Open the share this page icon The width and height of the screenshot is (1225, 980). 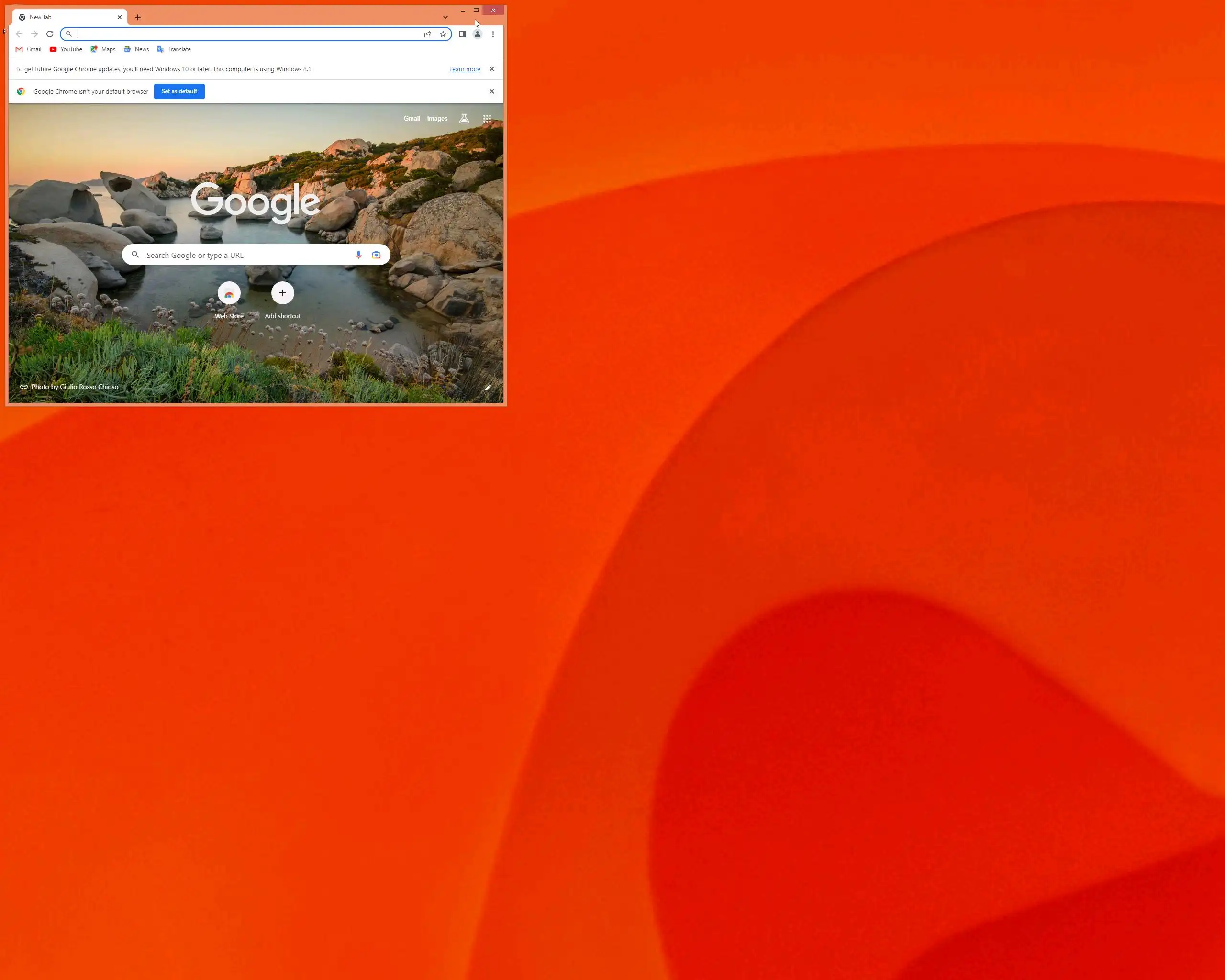pos(428,34)
